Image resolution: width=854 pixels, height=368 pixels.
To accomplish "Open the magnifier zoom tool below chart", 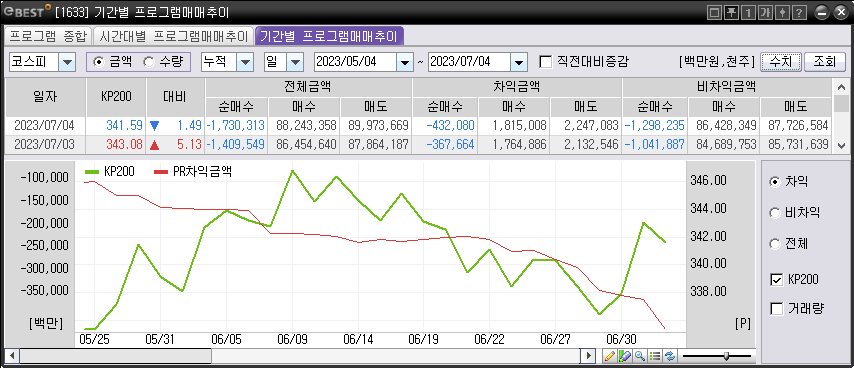I will pyautogui.click(x=640, y=357).
